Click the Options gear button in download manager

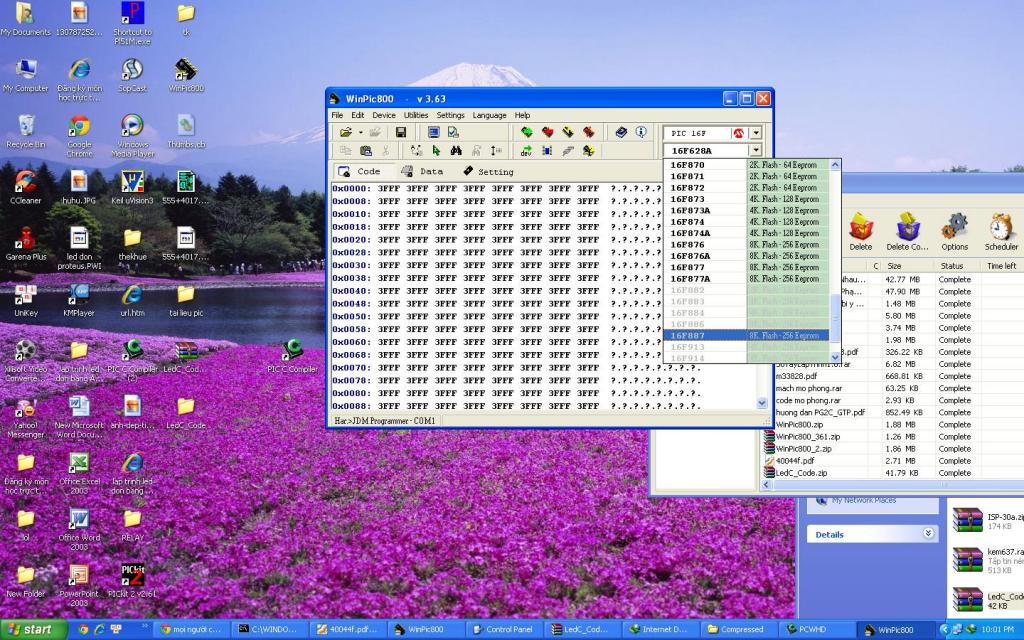954,232
